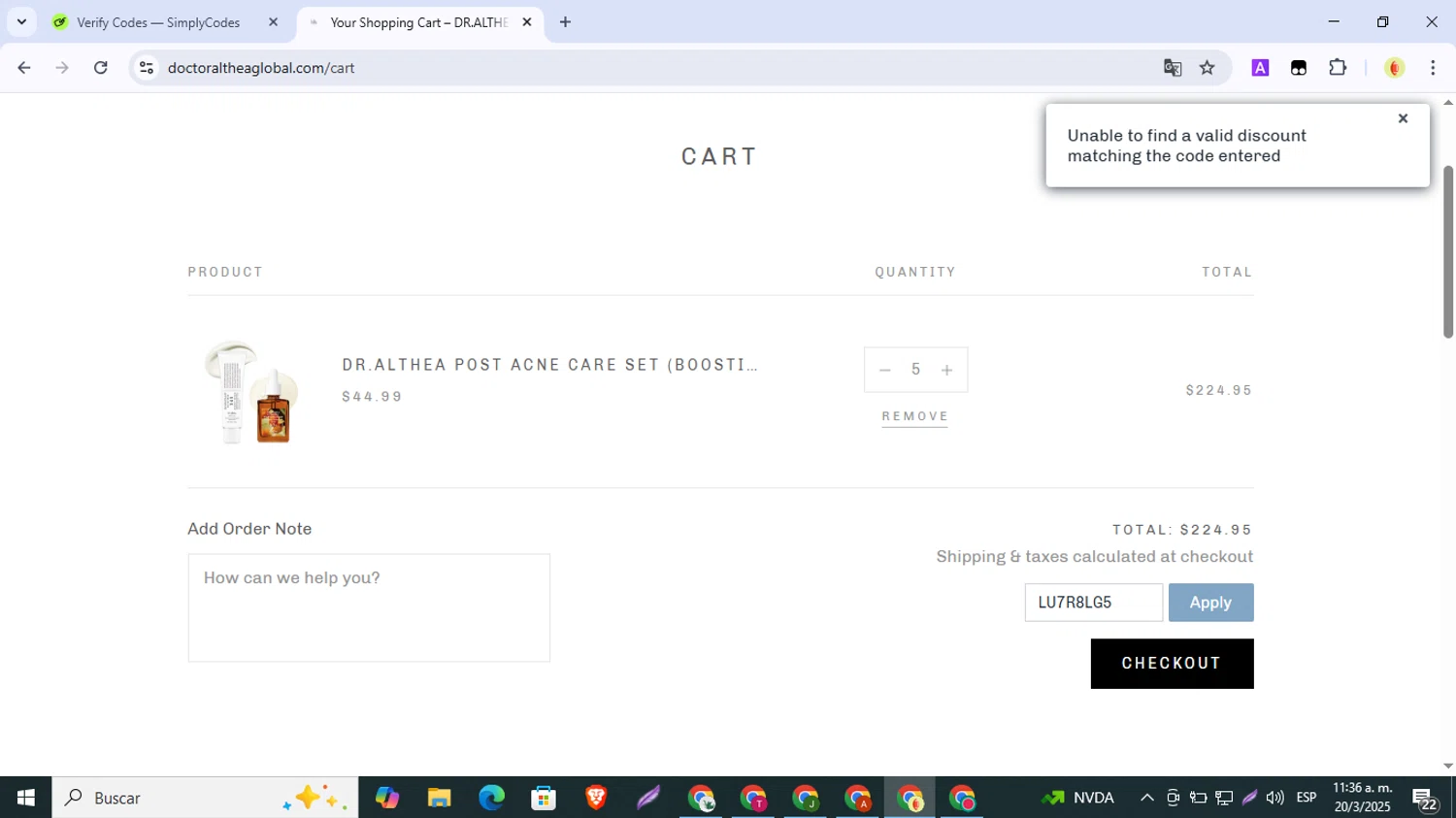Open Brave browser from taskbar
Viewport: 1456px width, 818px height.
pos(596,798)
